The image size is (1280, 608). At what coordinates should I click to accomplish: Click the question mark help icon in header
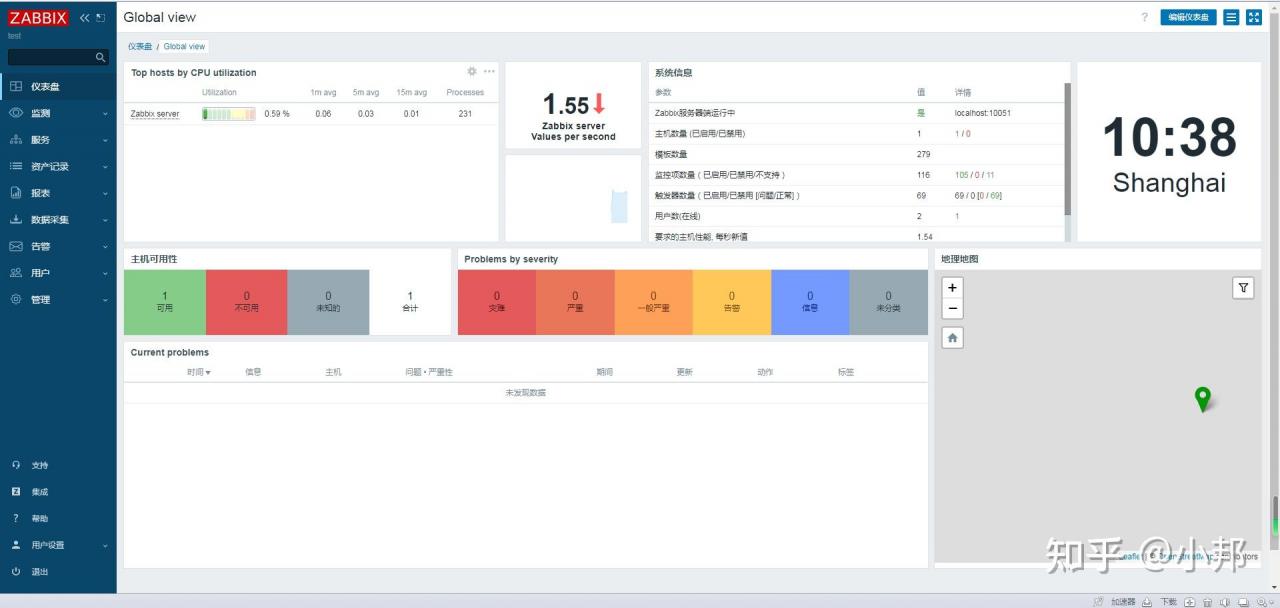(1145, 17)
